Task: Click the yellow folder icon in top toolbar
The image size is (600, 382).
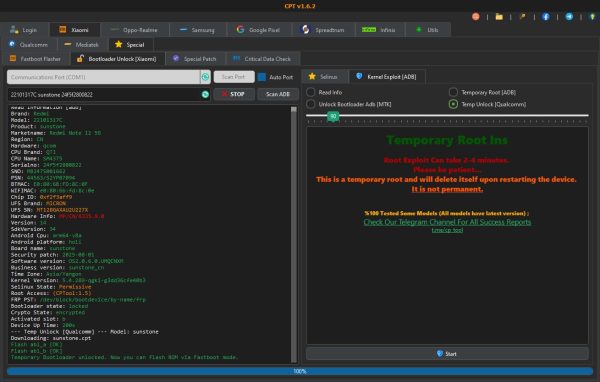Action: point(499,17)
